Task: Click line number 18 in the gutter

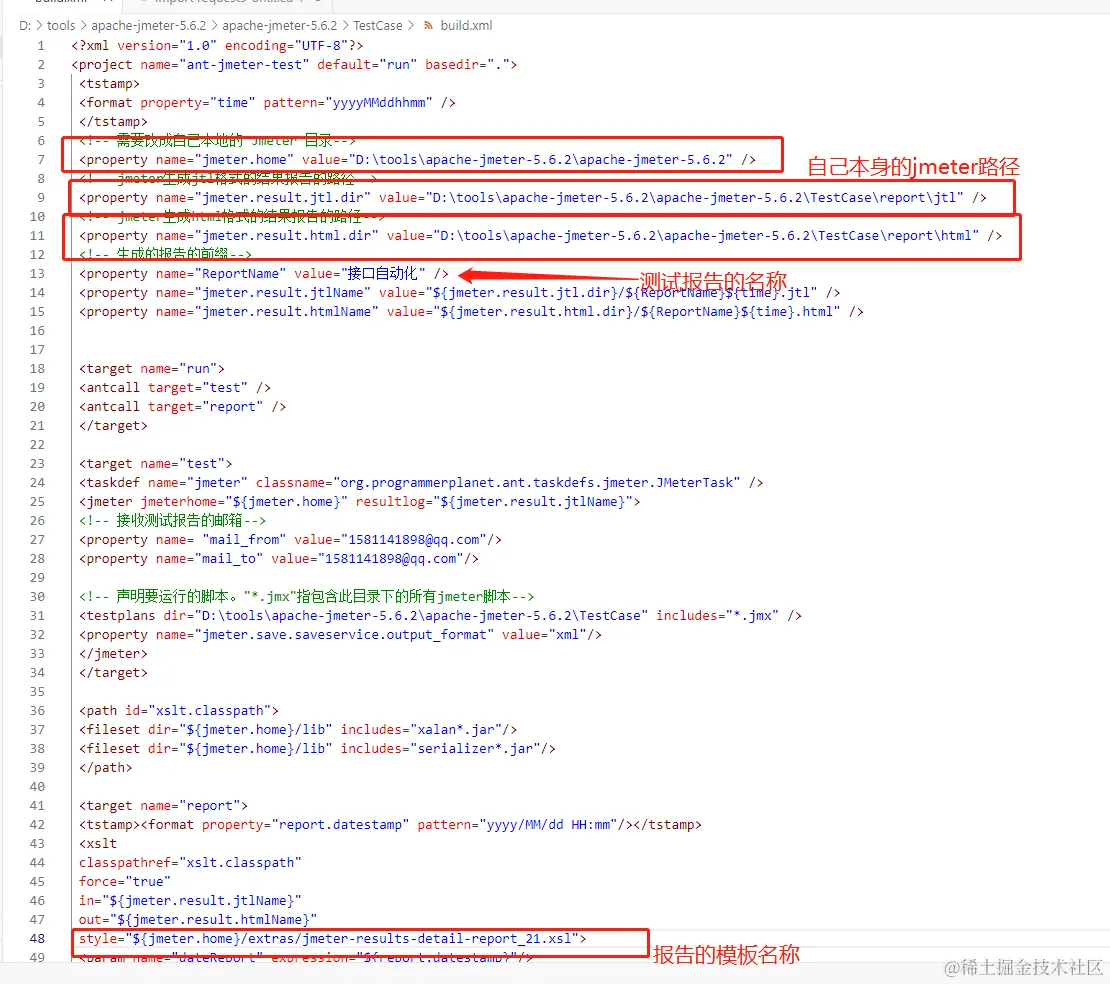Action: [x=37, y=369]
